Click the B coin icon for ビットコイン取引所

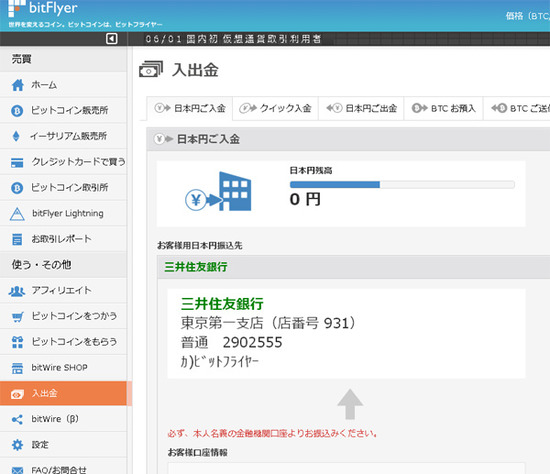(17, 188)
